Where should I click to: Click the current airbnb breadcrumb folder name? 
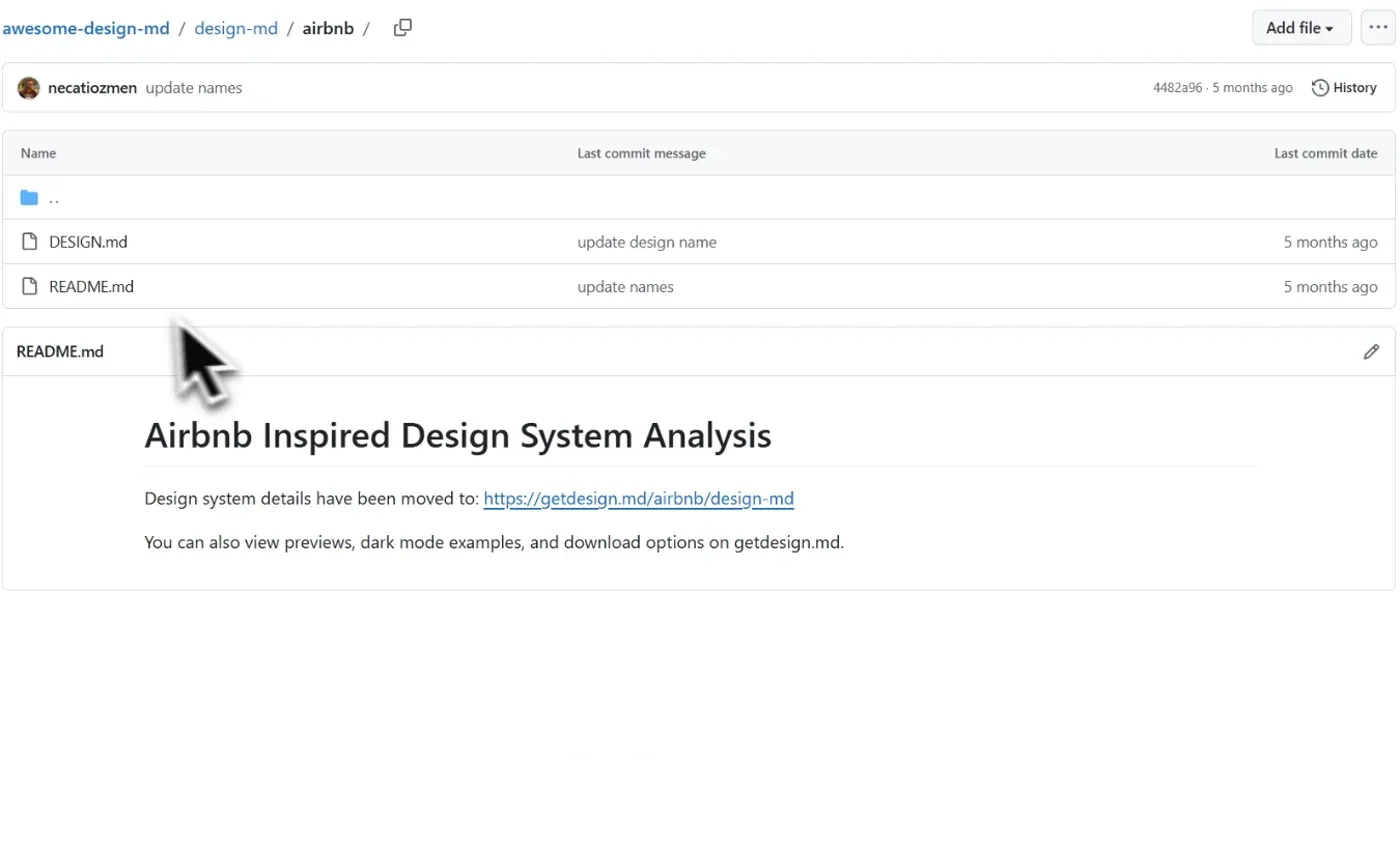click(328, 28)
